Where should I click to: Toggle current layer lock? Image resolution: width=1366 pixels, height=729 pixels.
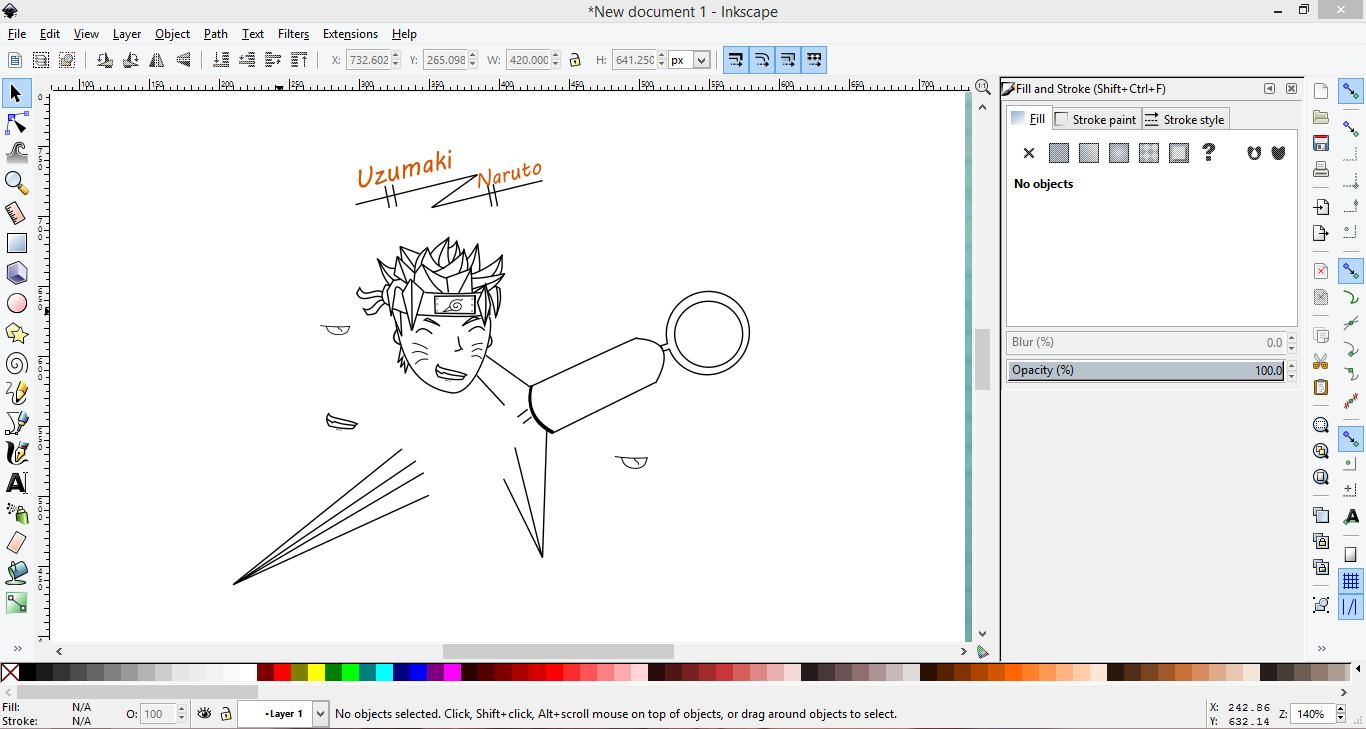[x=226, y=714]
